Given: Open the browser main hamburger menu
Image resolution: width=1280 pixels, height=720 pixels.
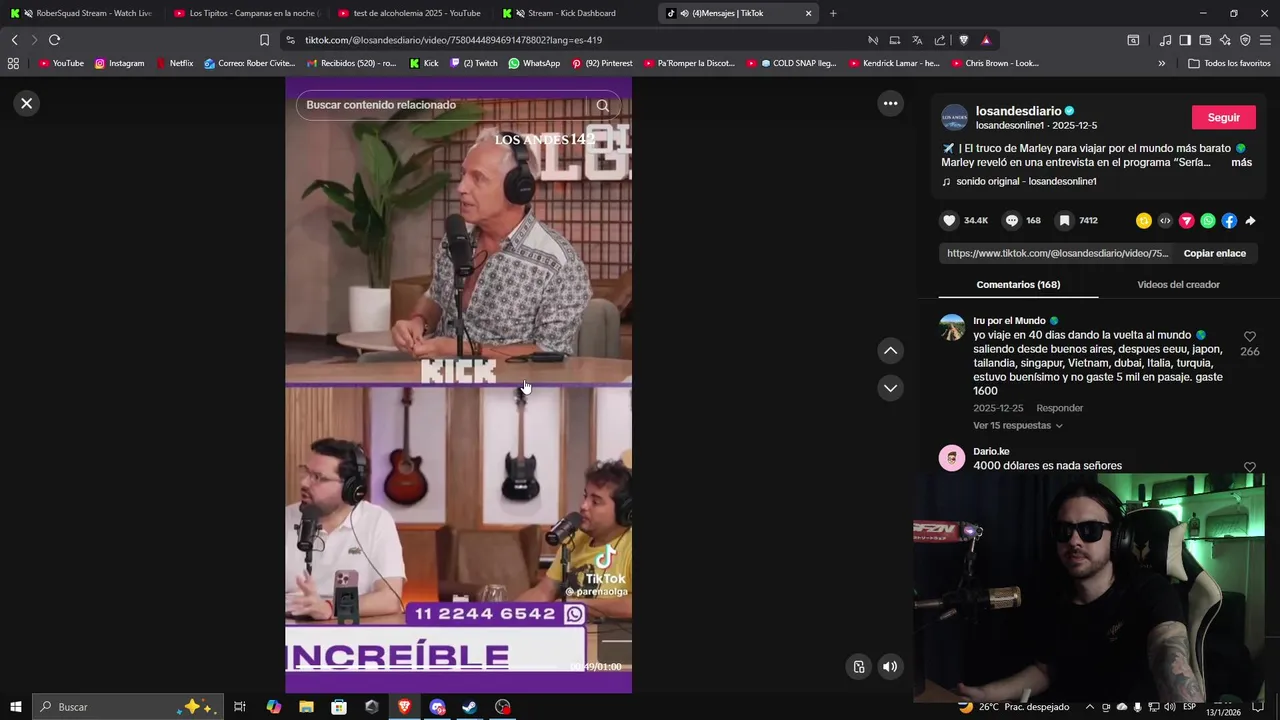Looking at the screenshot, I should [1266, 40].
